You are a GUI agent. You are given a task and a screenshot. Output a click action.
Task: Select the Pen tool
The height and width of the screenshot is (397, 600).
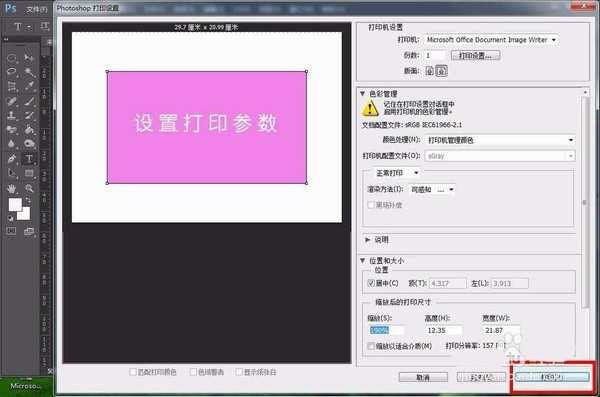click(12, 158)
